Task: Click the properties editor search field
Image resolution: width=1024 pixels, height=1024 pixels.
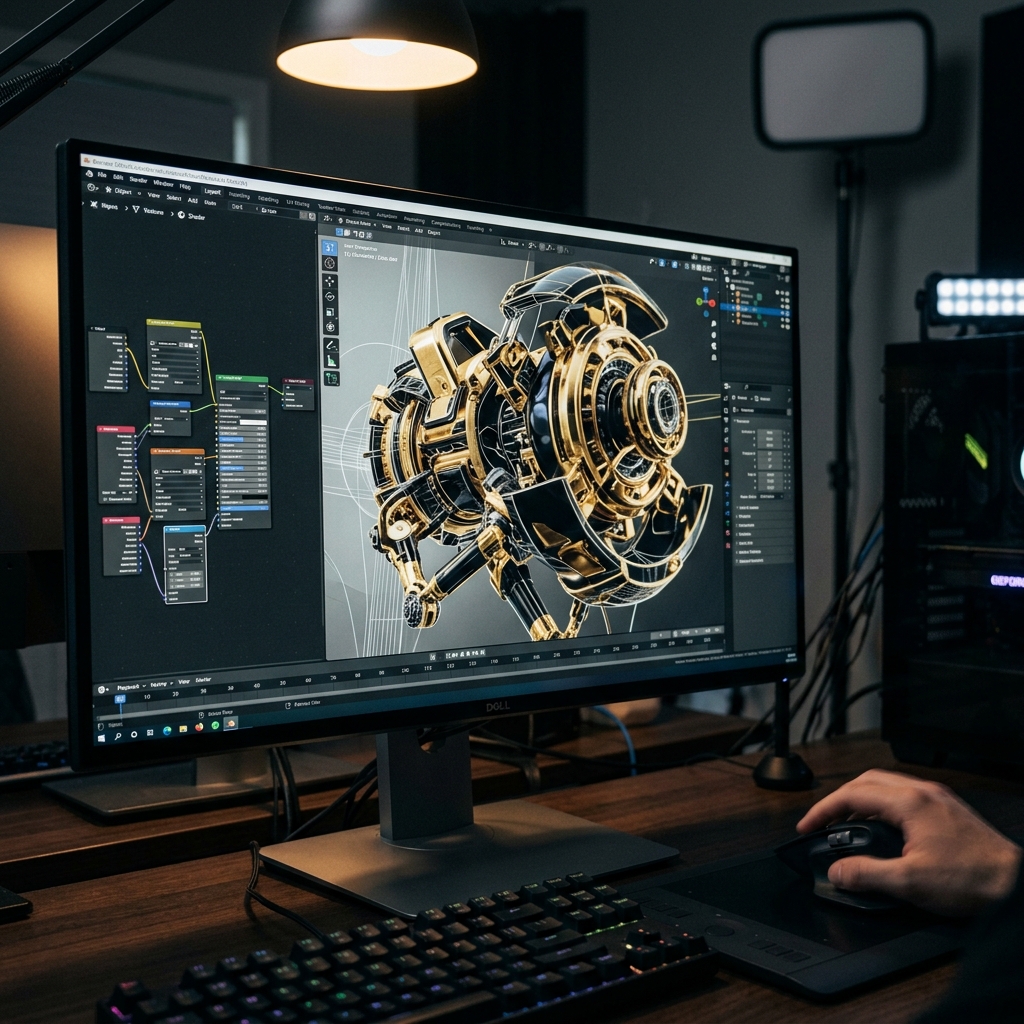Action: coord(758,388)
